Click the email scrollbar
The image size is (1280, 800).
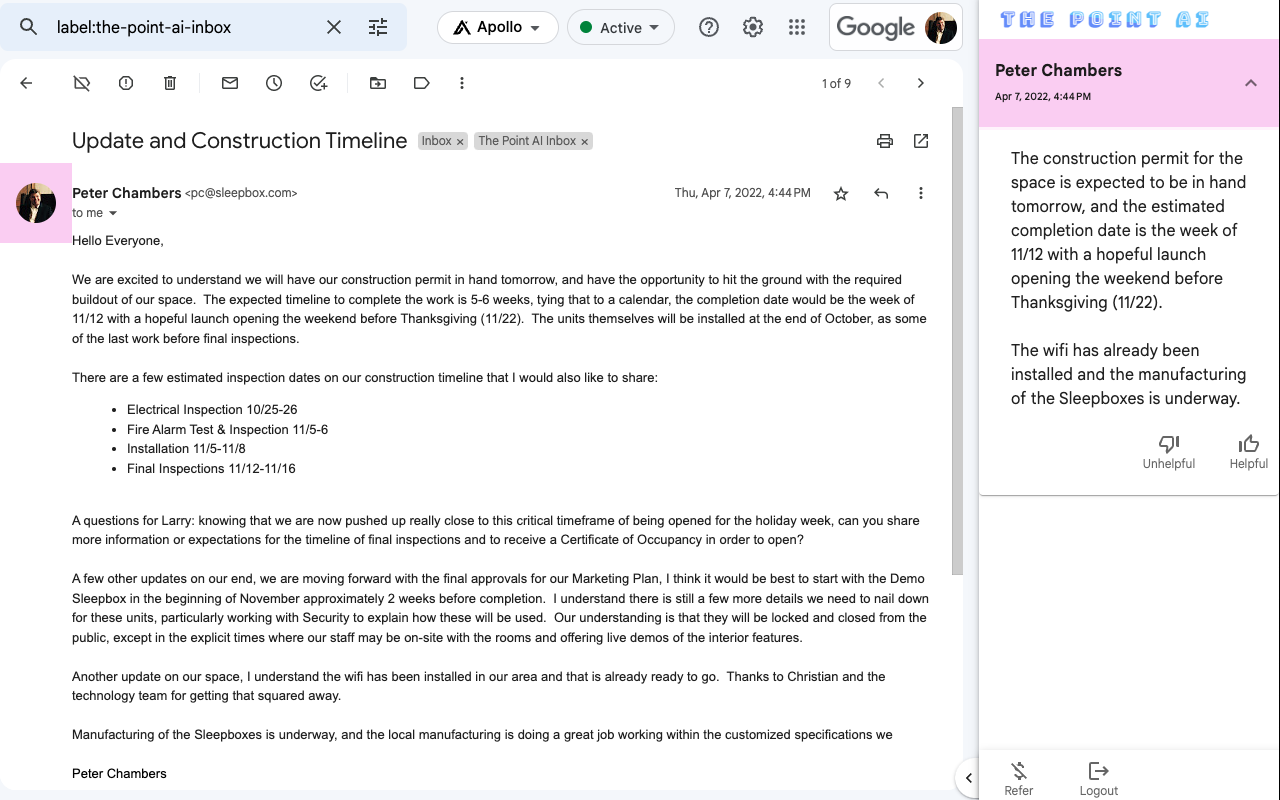click(957, 342)
